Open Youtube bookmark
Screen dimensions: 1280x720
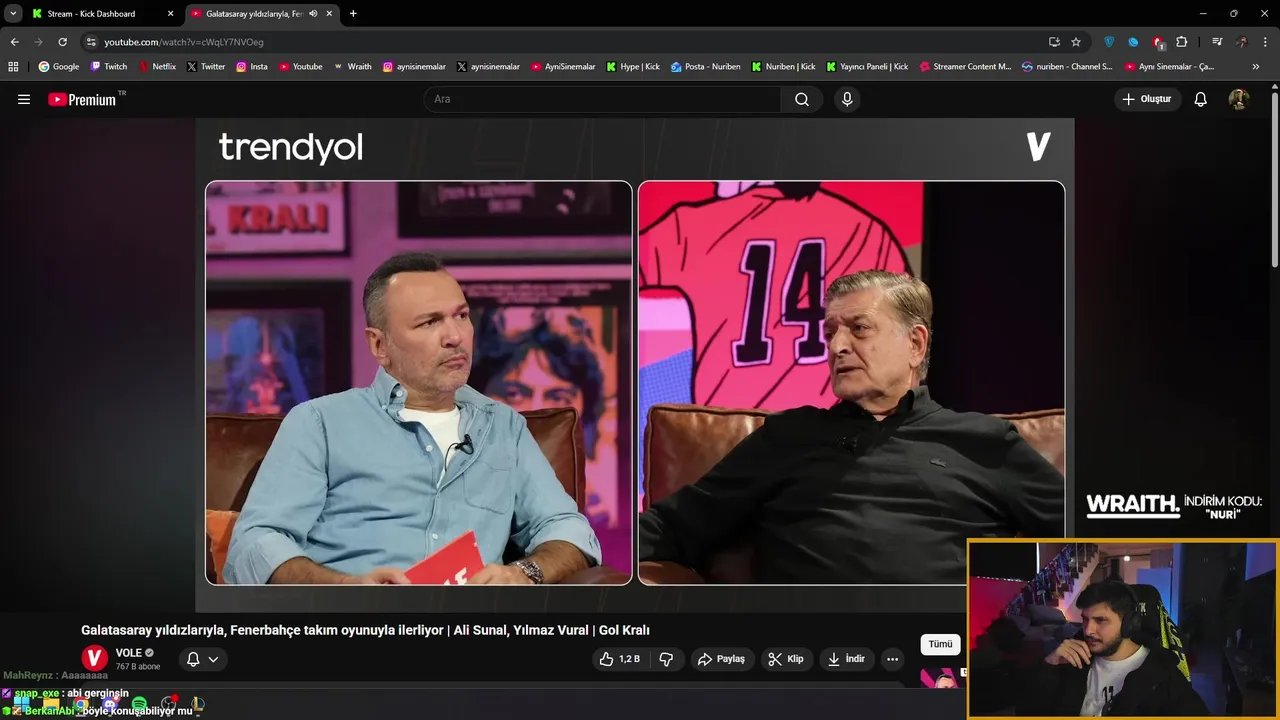point(300,67)
